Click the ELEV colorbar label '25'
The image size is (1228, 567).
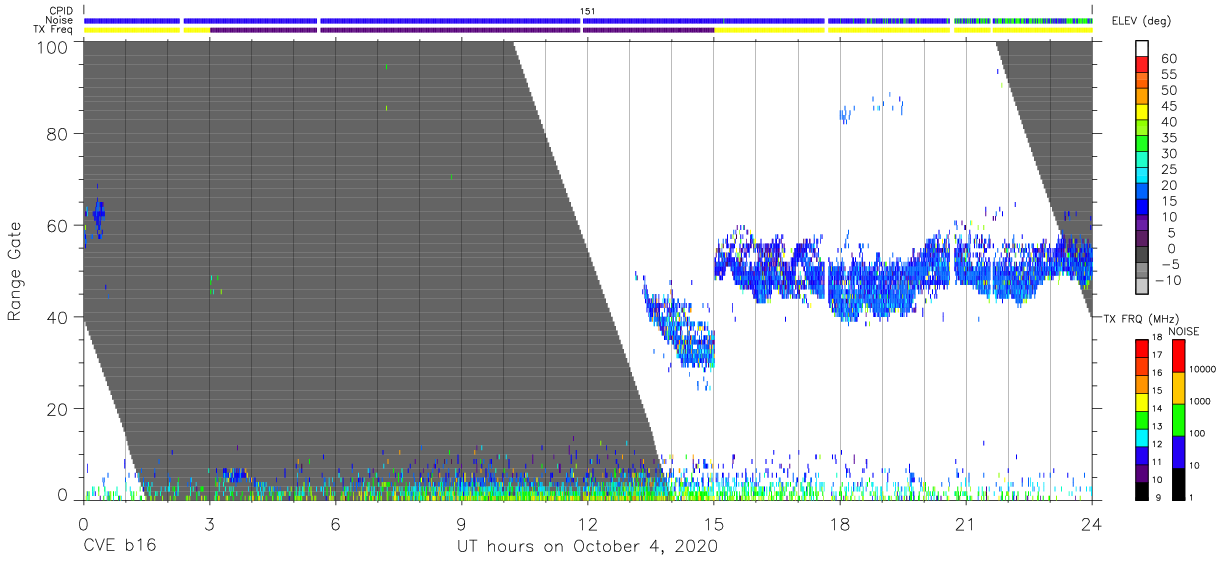(1169, 169)
